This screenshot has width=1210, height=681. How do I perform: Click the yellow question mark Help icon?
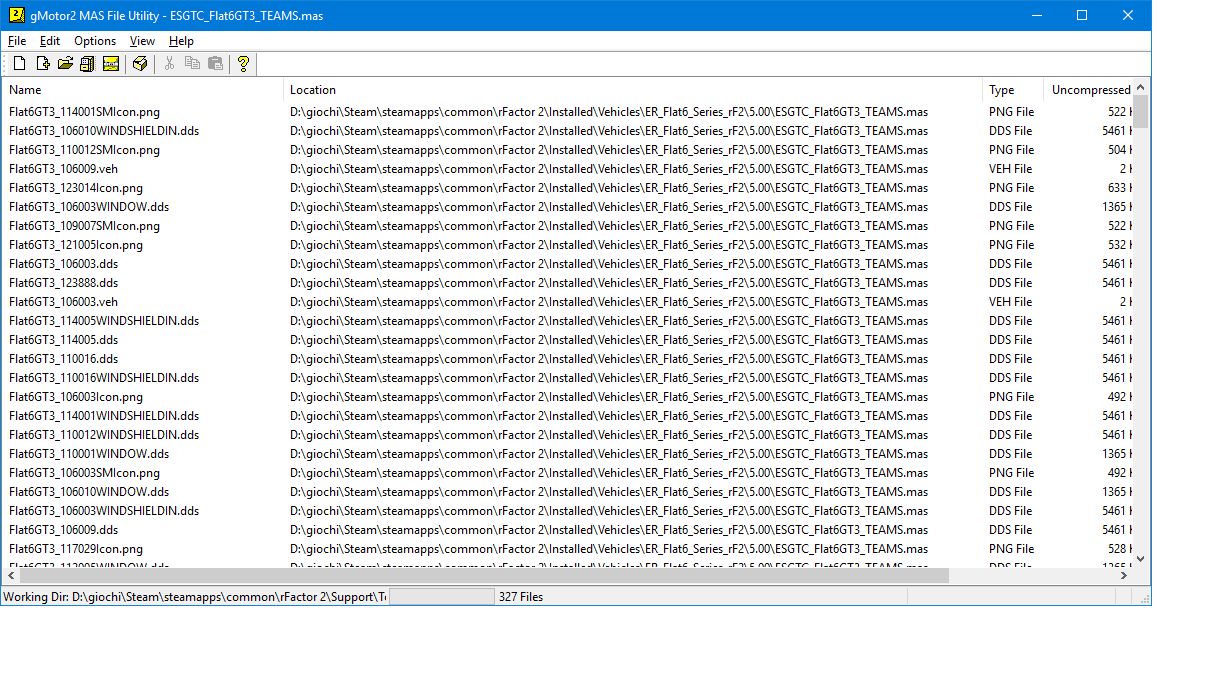point(244,64)
